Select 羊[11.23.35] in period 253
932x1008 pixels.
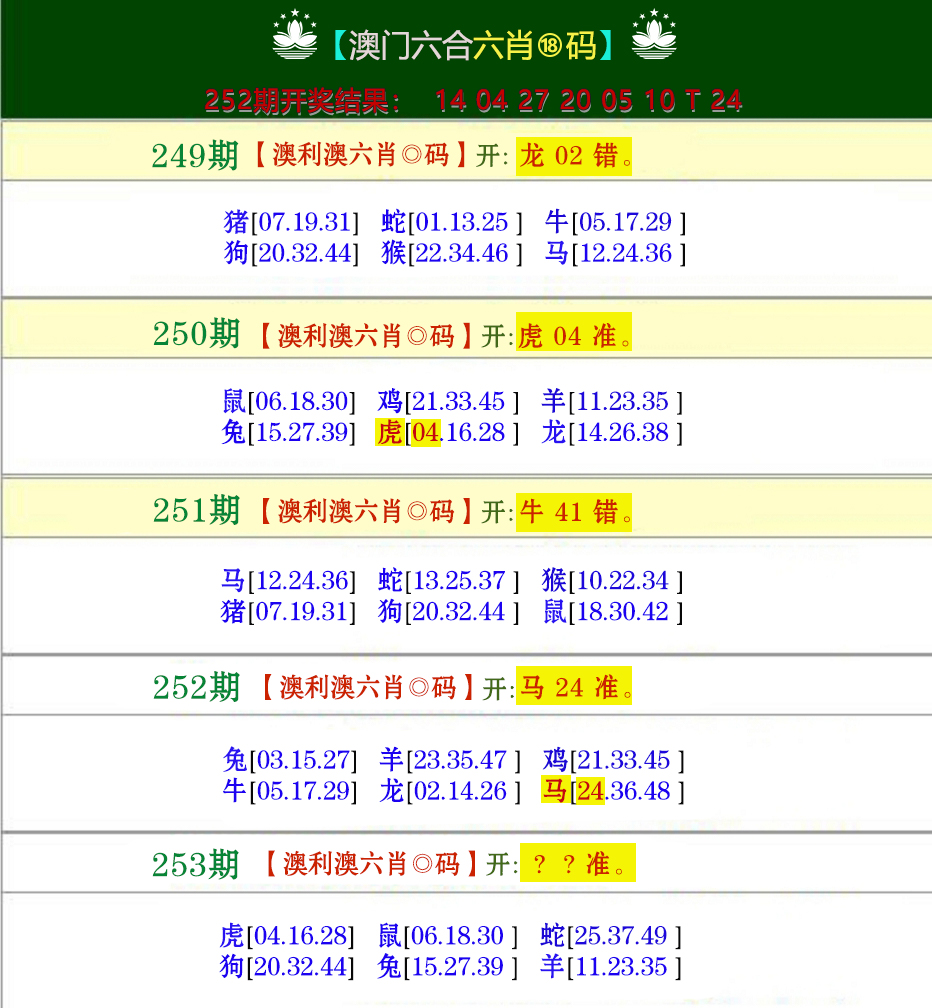click(611, 966)
